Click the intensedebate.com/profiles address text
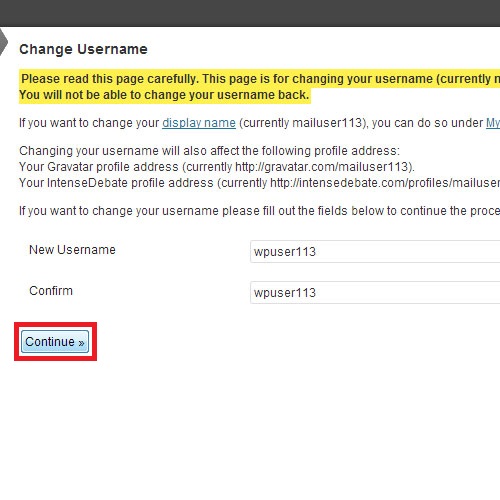This screenshot has height=500, width=500. point(385,183)
